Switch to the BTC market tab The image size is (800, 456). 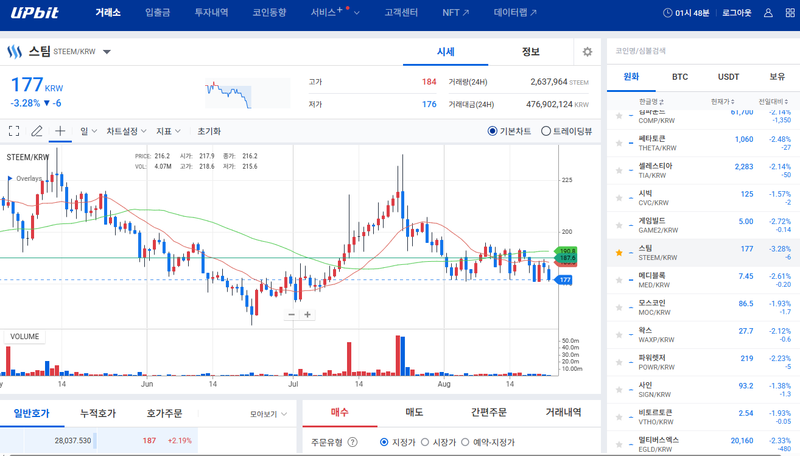(680, 77)
